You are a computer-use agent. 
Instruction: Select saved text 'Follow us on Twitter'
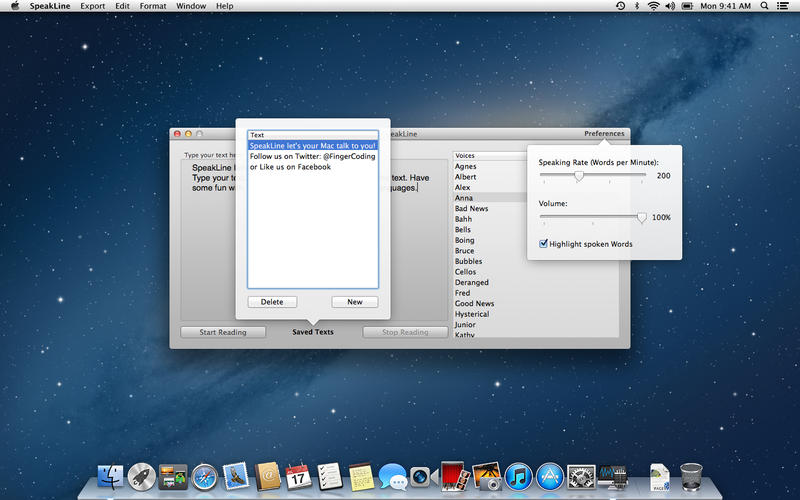point(313,156)
